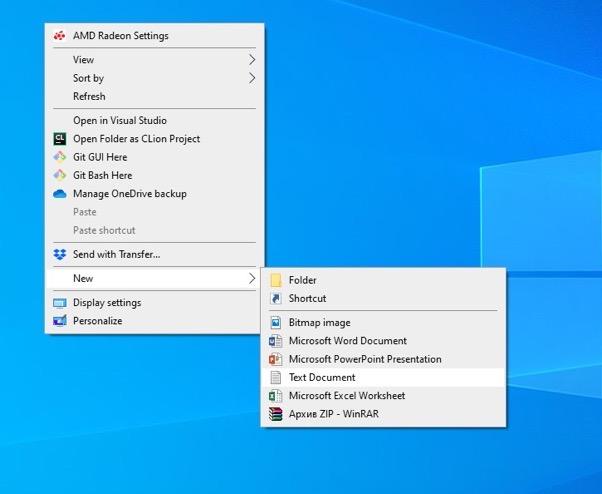Refresh the desktop
The width and height of the screenshot is (602, 494).
(x=155, y=96)
